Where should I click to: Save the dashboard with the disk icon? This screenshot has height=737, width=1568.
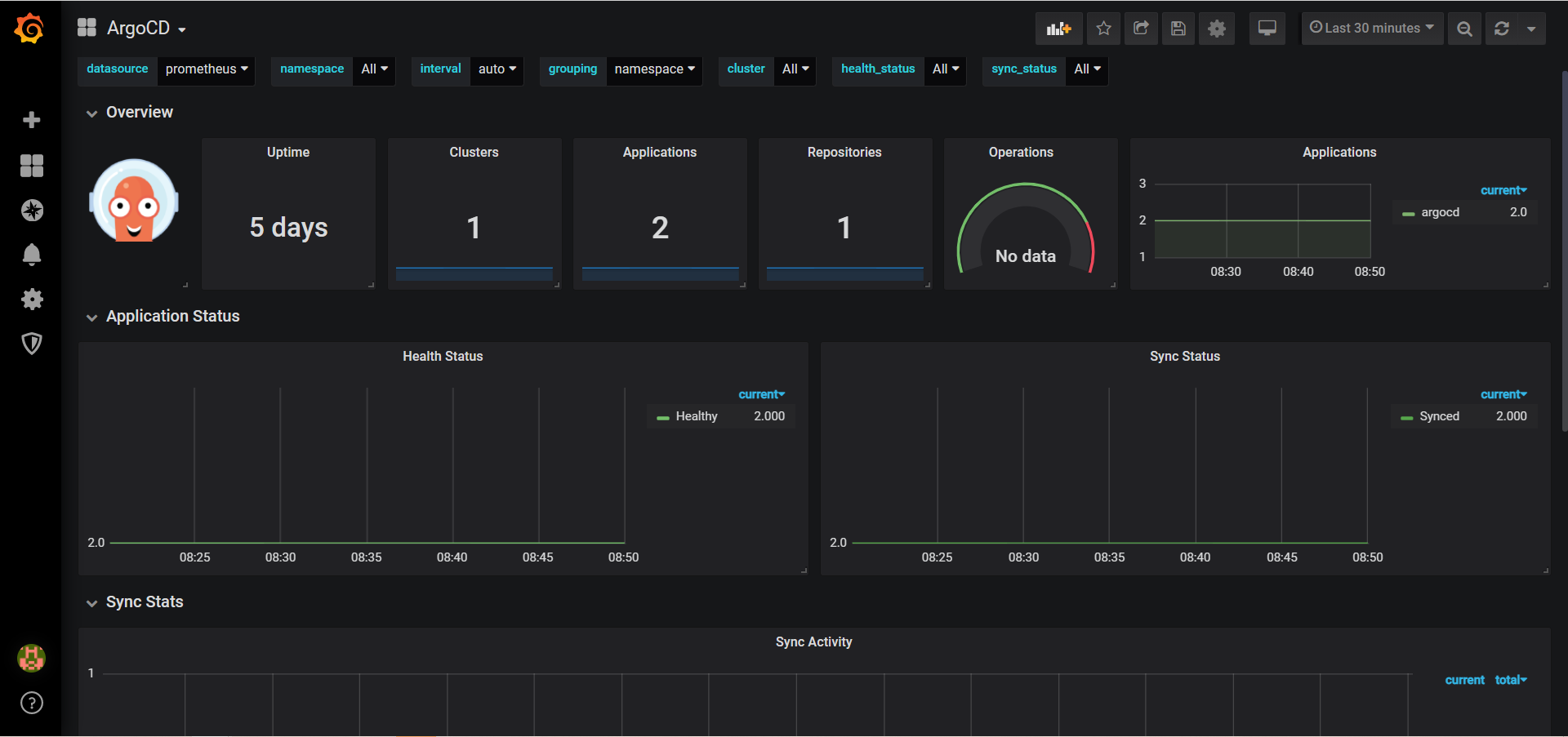tap(1178, 29)
